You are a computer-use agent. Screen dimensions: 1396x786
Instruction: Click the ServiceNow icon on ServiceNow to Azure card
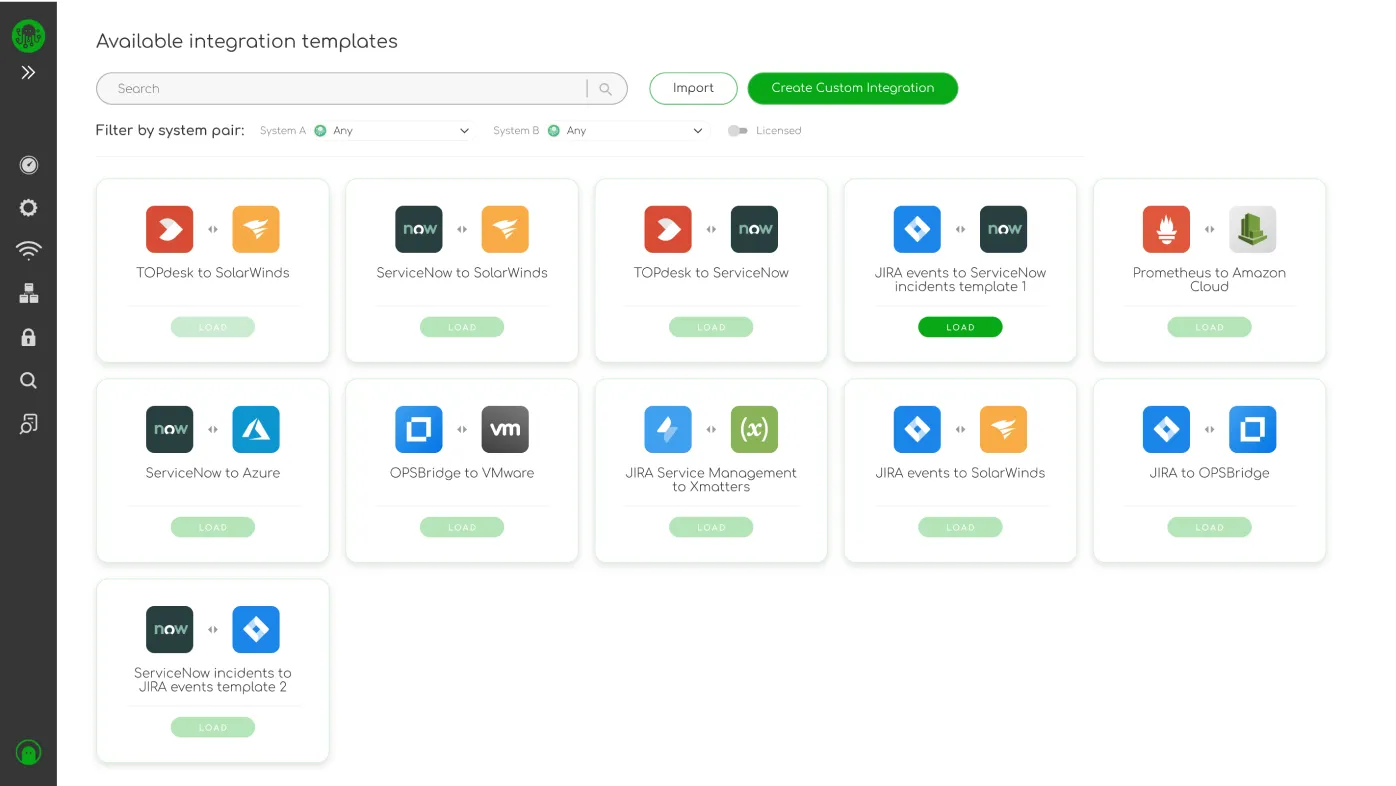[169, 429]
